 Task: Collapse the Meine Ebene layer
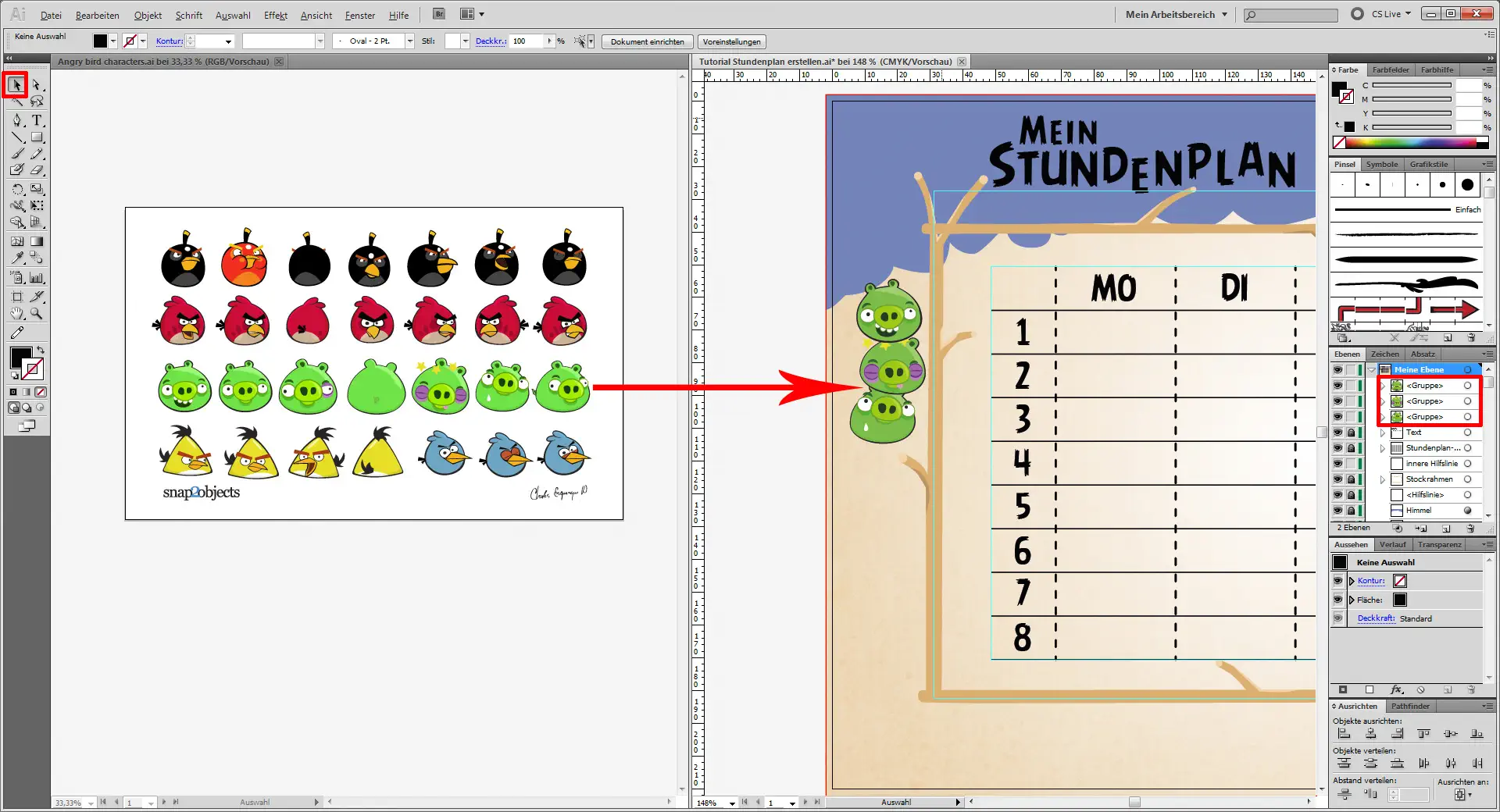(1371, 369)
